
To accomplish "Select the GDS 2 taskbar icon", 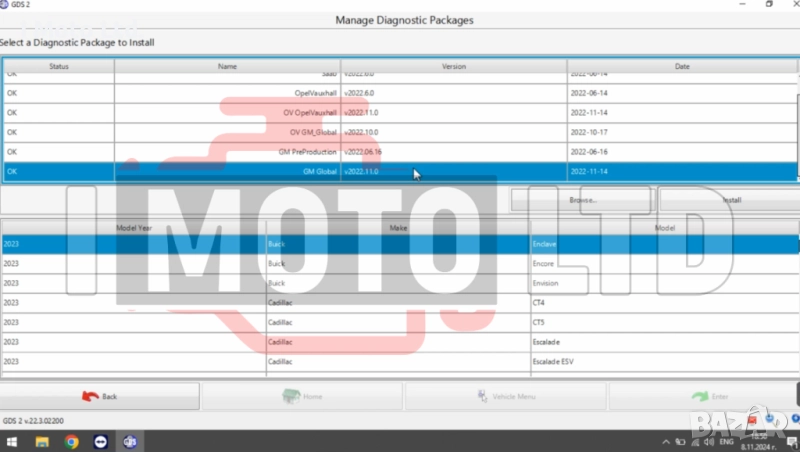I will click(130, 442).
